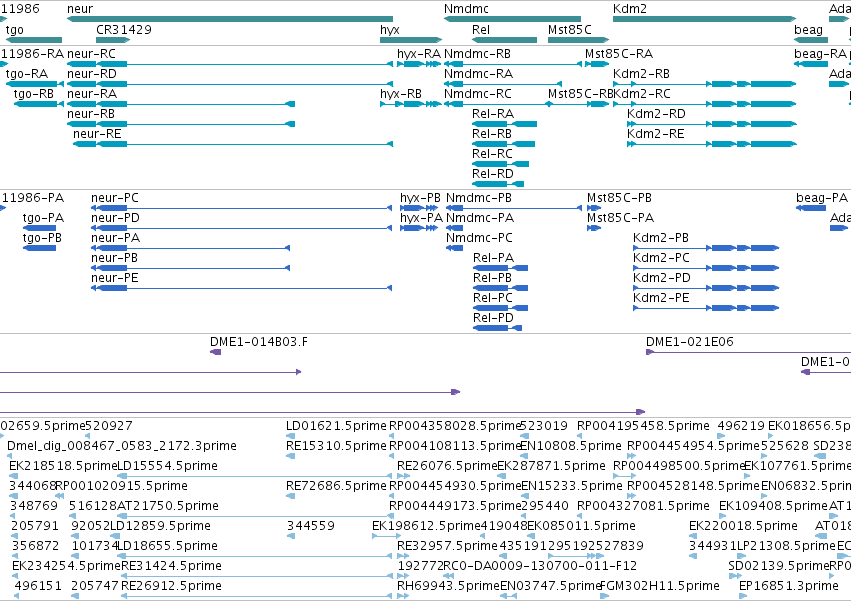This screenshot has width=851, height=601.
Task: Select EST LD12859.5prime label
Action: (x=160, y=527)
